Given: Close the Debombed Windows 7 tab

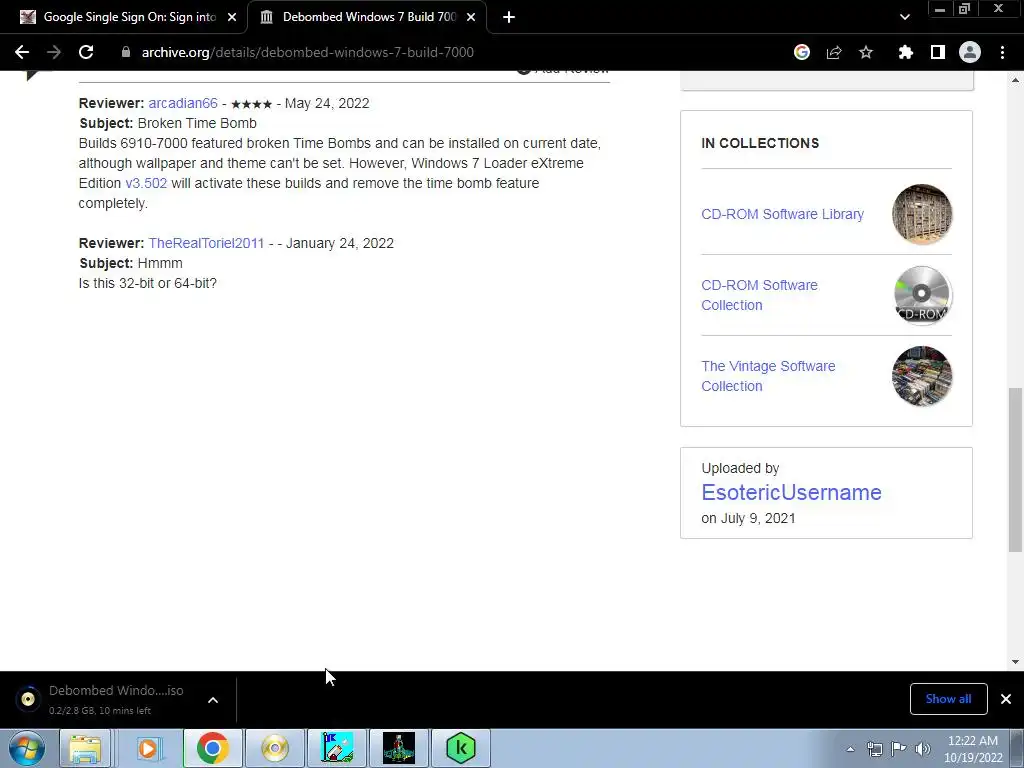Looking at the screenshot, I should [x=471, y=17].
